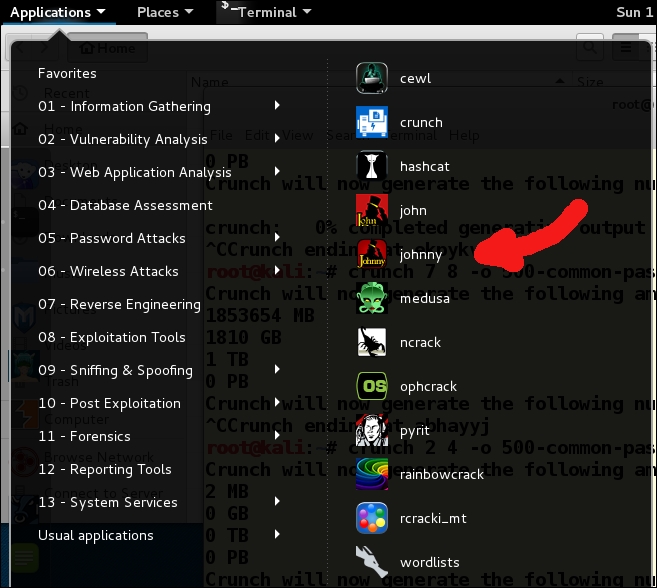This screenshot has height=588, width=657.
Task: Open the Applications menu
Action: (58, 12)
